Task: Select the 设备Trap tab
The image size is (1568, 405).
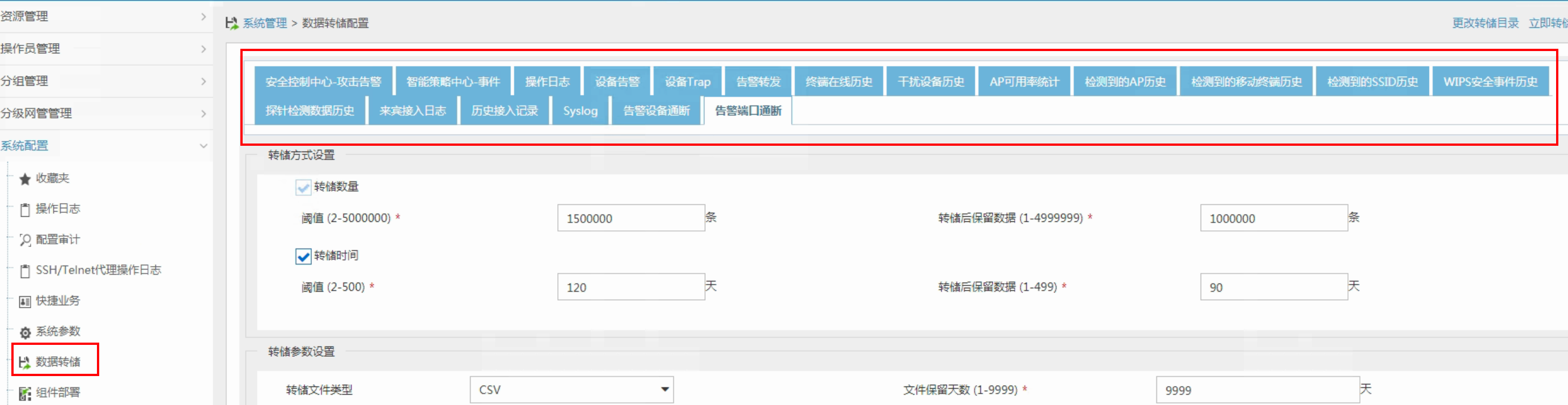Action: [688, 81]
